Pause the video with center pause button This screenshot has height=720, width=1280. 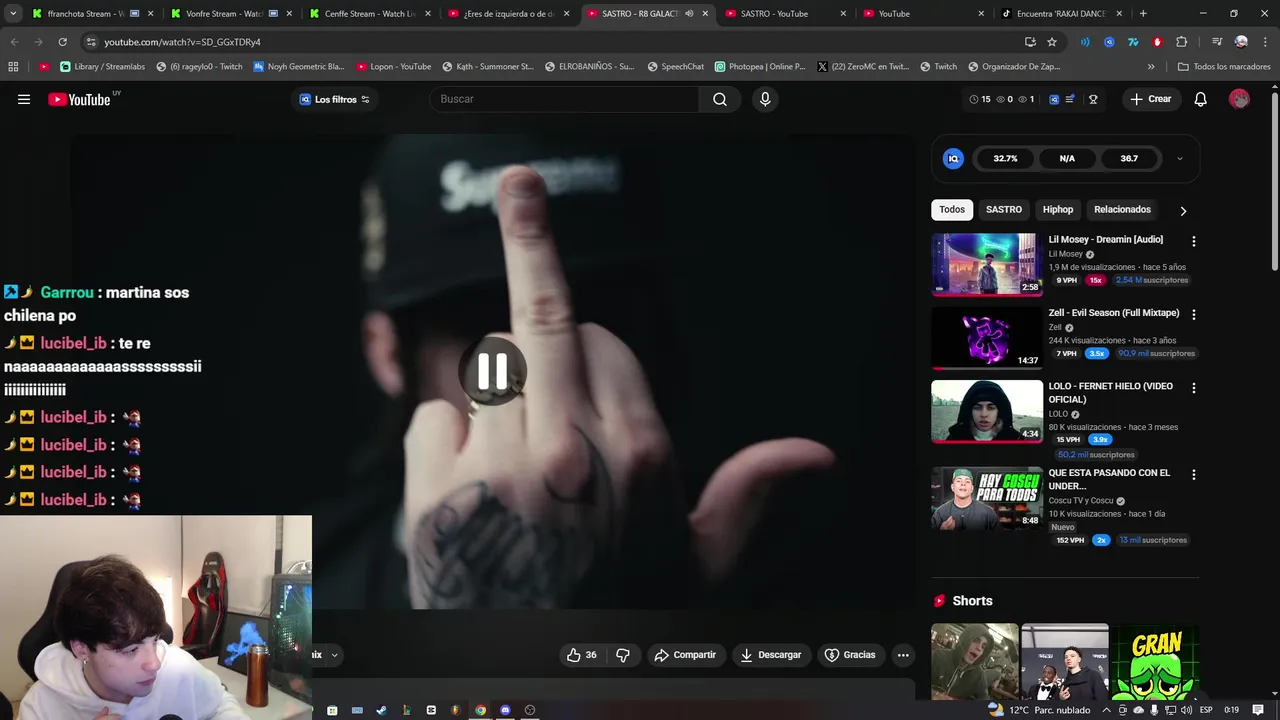tap(492, 371)
